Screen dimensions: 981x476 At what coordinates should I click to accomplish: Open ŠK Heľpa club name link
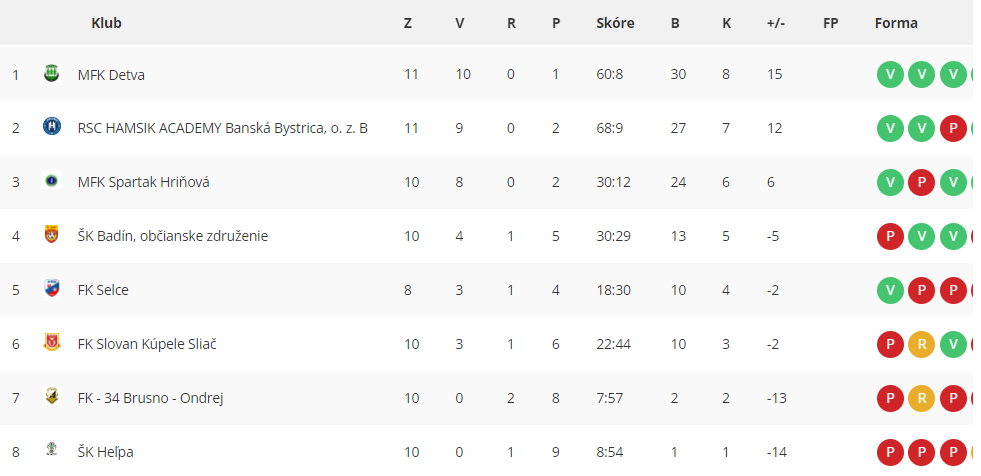[106, 452]
